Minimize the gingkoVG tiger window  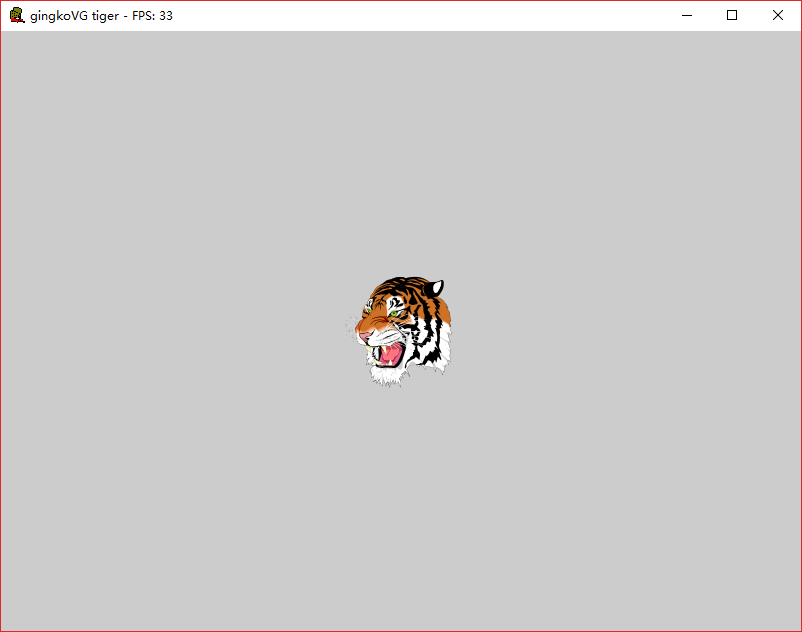(687, 15)
